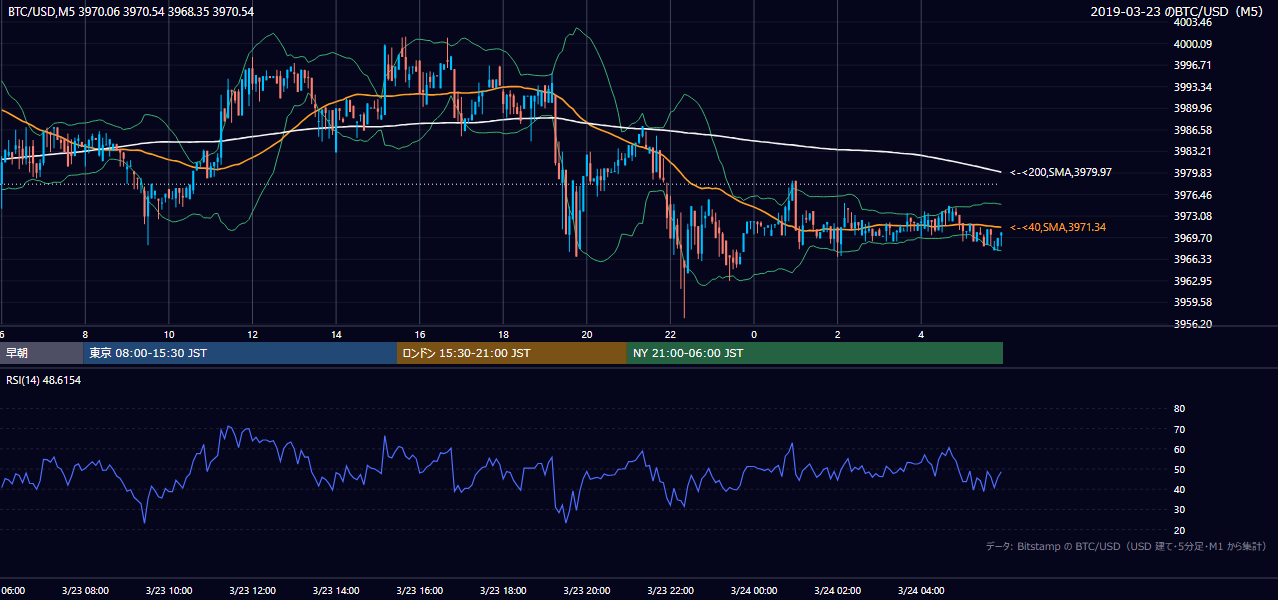Click the BTC/USD,M5 OHLC header text
Screen dimensions: 1278x600
(x=131, y=12)
